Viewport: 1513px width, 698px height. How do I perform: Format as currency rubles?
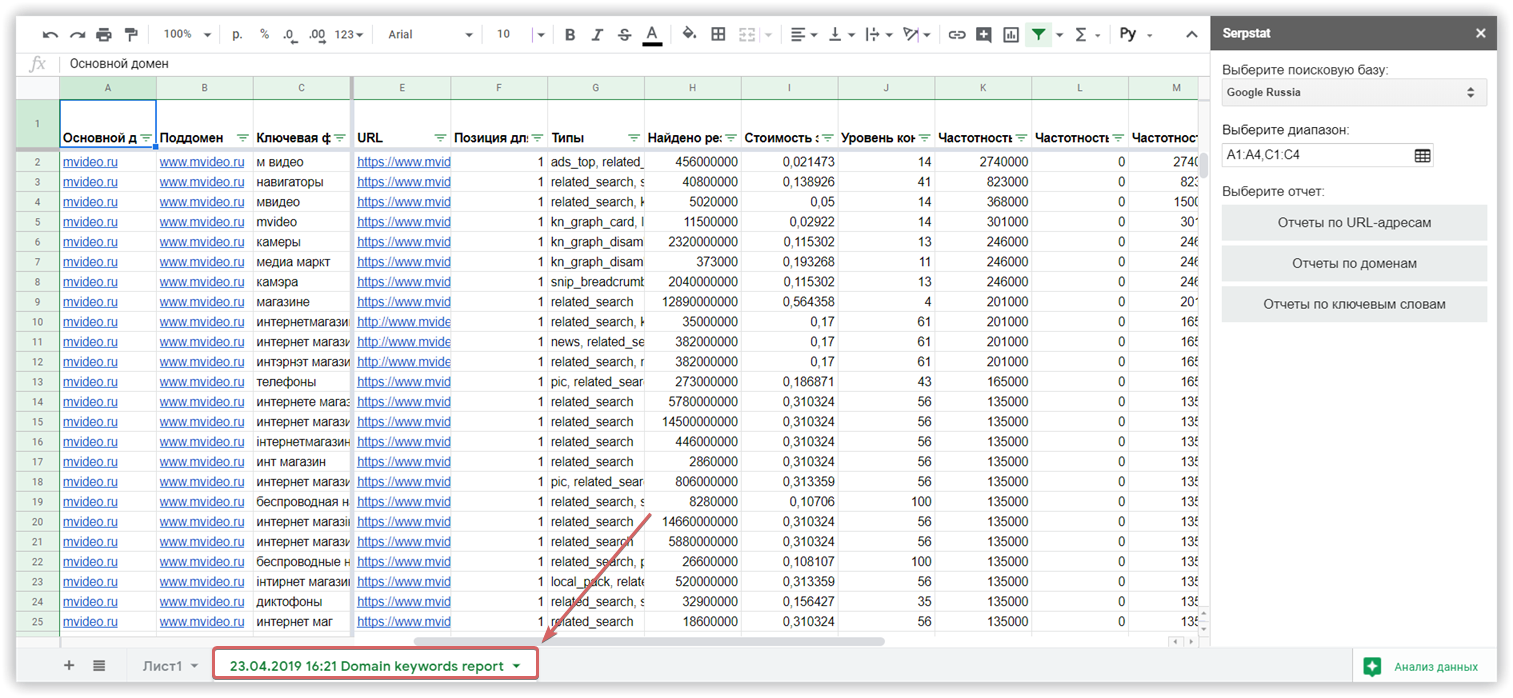pos(237,34)
